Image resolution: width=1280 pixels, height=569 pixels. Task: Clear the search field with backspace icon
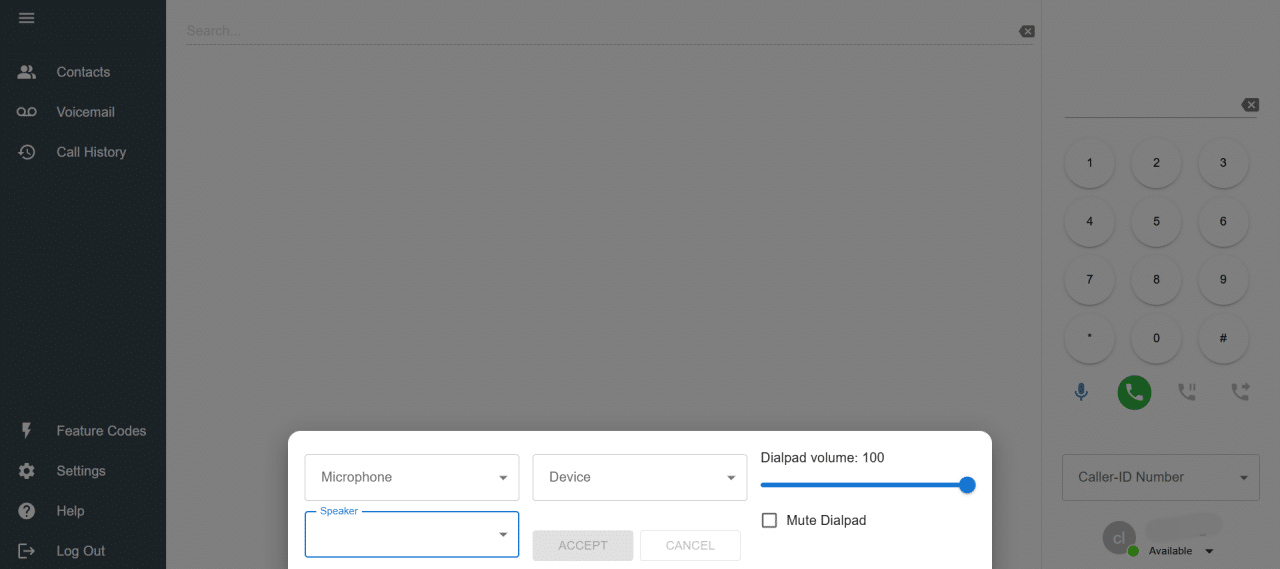(1027, 31)
